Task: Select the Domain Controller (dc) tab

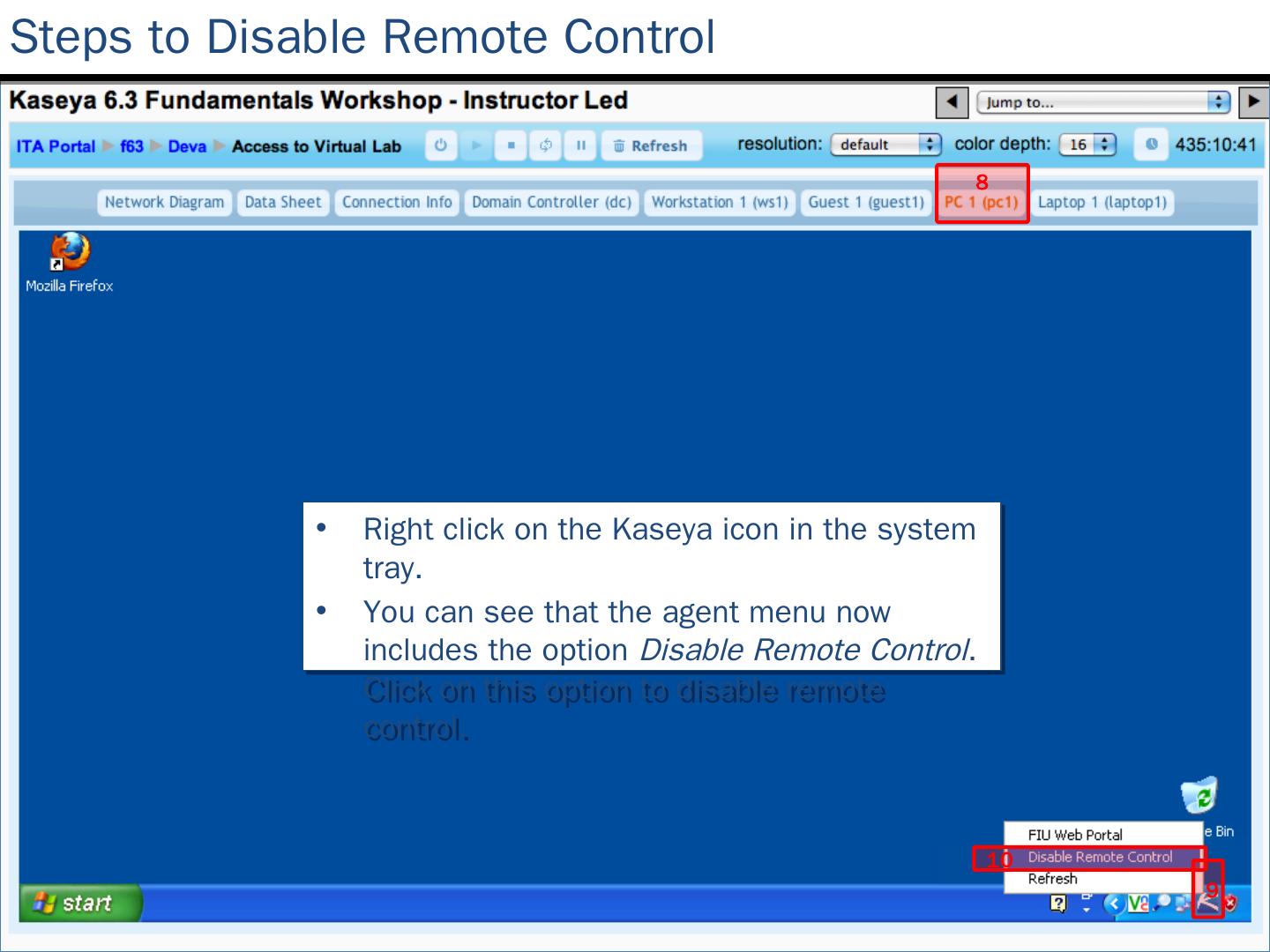Action: click(x=552, y=203)
